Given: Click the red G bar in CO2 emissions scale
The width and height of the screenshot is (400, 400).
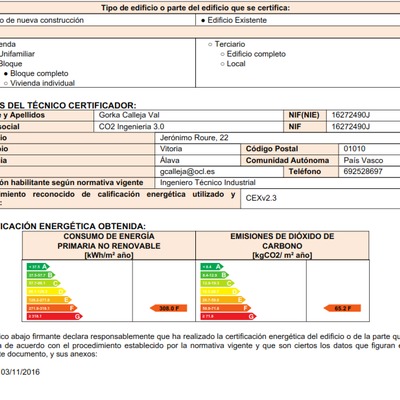Looking at the screenshot, I should (x=228, y=316).
